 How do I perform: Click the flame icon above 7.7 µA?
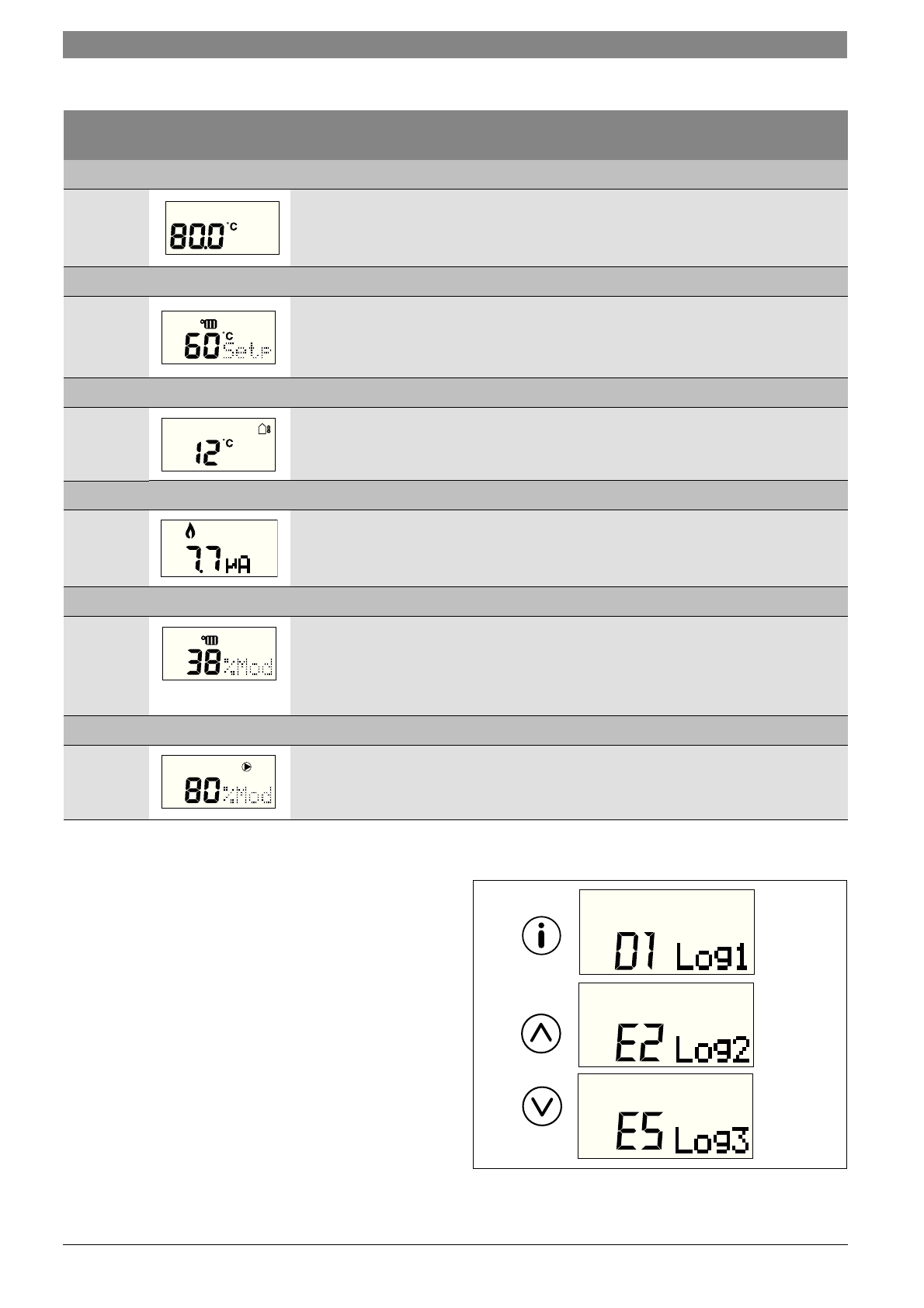point(190,531)
